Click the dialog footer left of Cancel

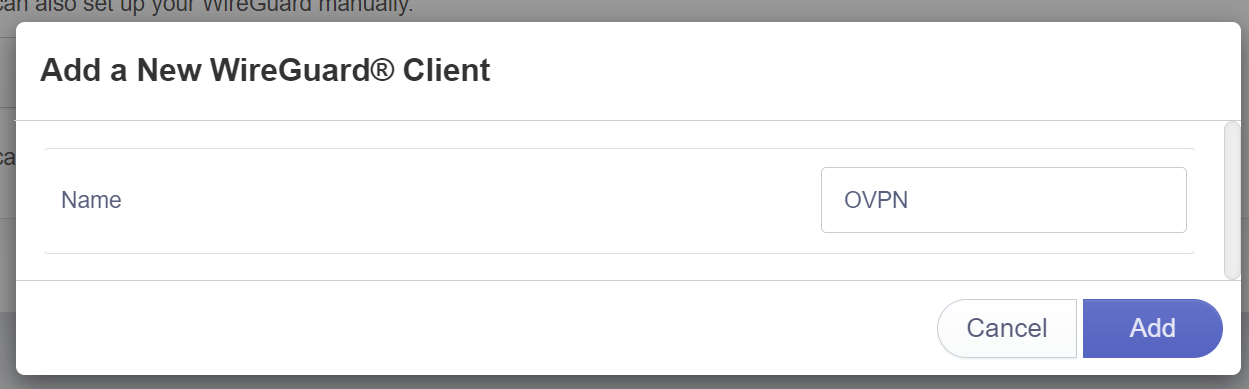click(476, 328)
